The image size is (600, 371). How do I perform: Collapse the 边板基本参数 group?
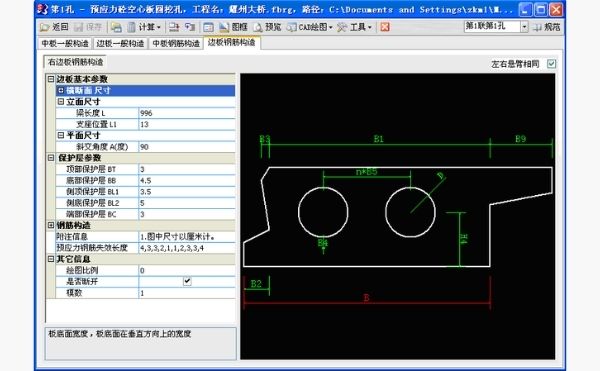(x=51, y=79)
